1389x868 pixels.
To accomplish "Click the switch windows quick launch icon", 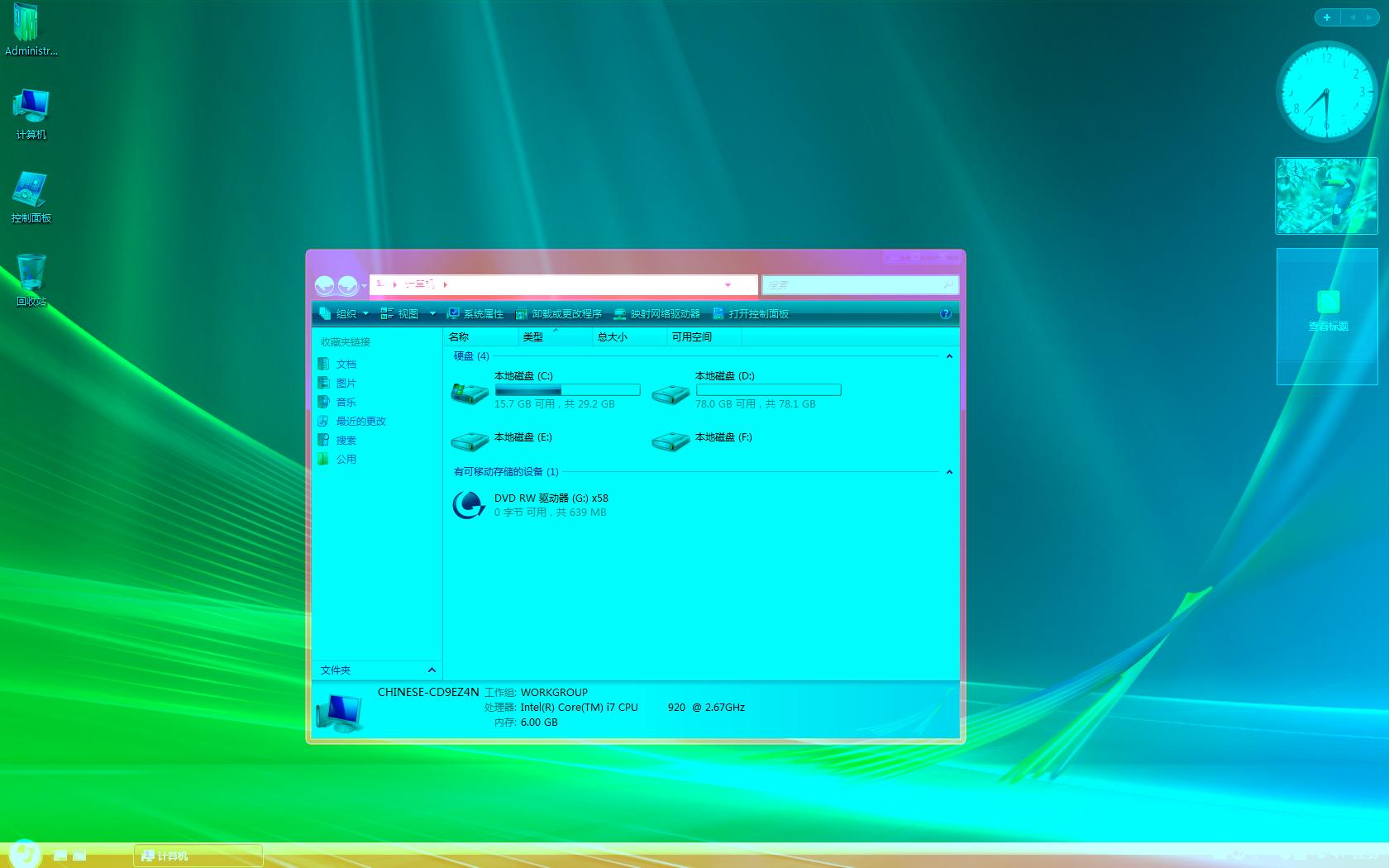I will [79, 855].
